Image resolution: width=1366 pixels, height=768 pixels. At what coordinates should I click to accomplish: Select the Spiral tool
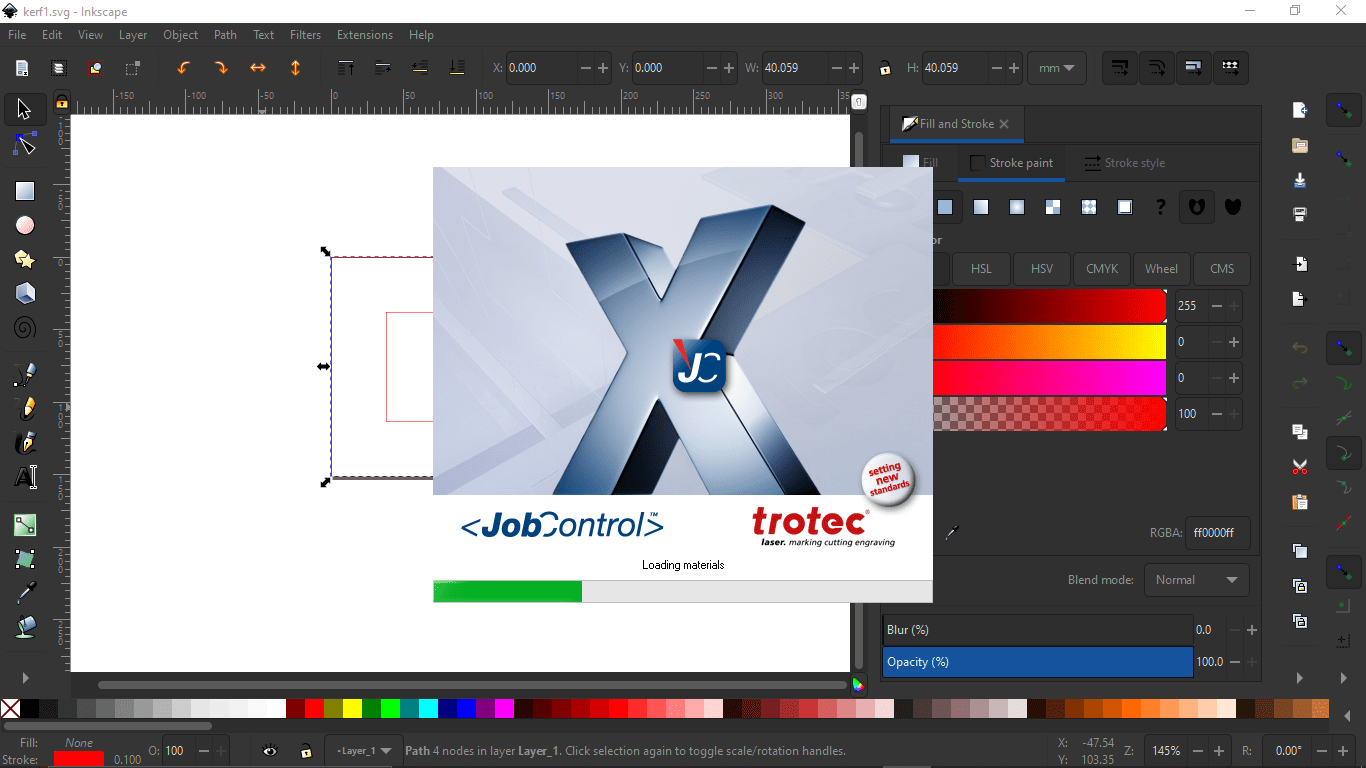point(25,327)
